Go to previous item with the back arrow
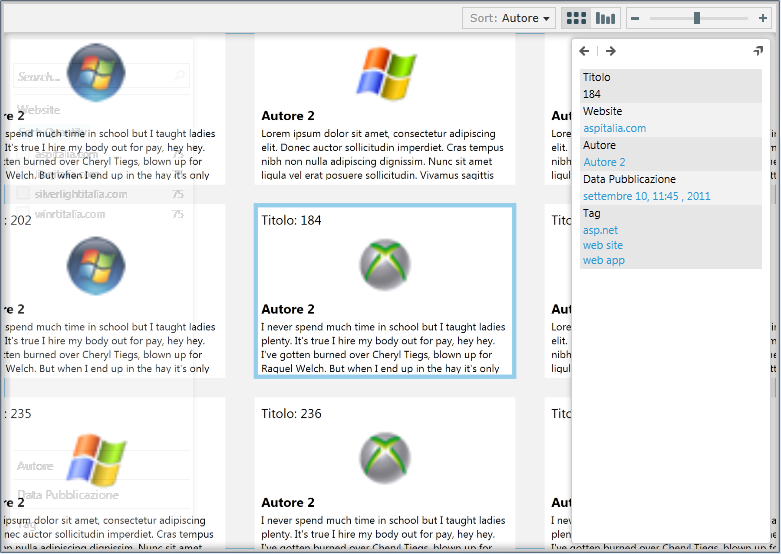The width and height of the screenshot is (781, 554). coord(585,51)
